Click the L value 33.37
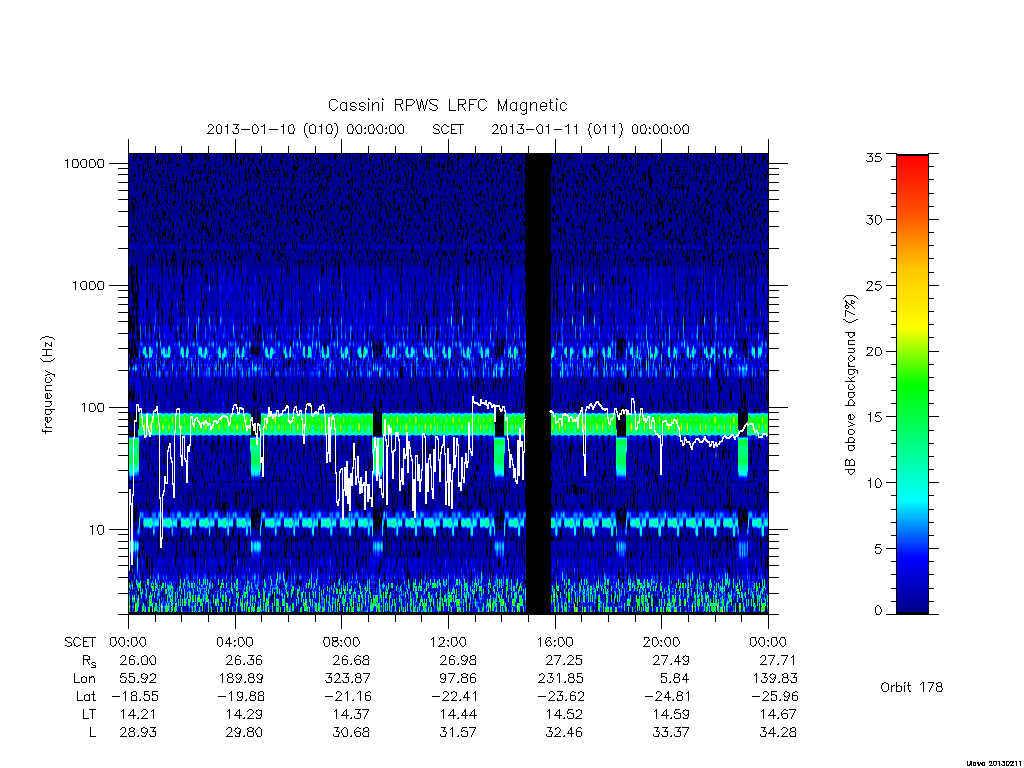Screen dimensions: 1024x768 (x=671, y=733)
